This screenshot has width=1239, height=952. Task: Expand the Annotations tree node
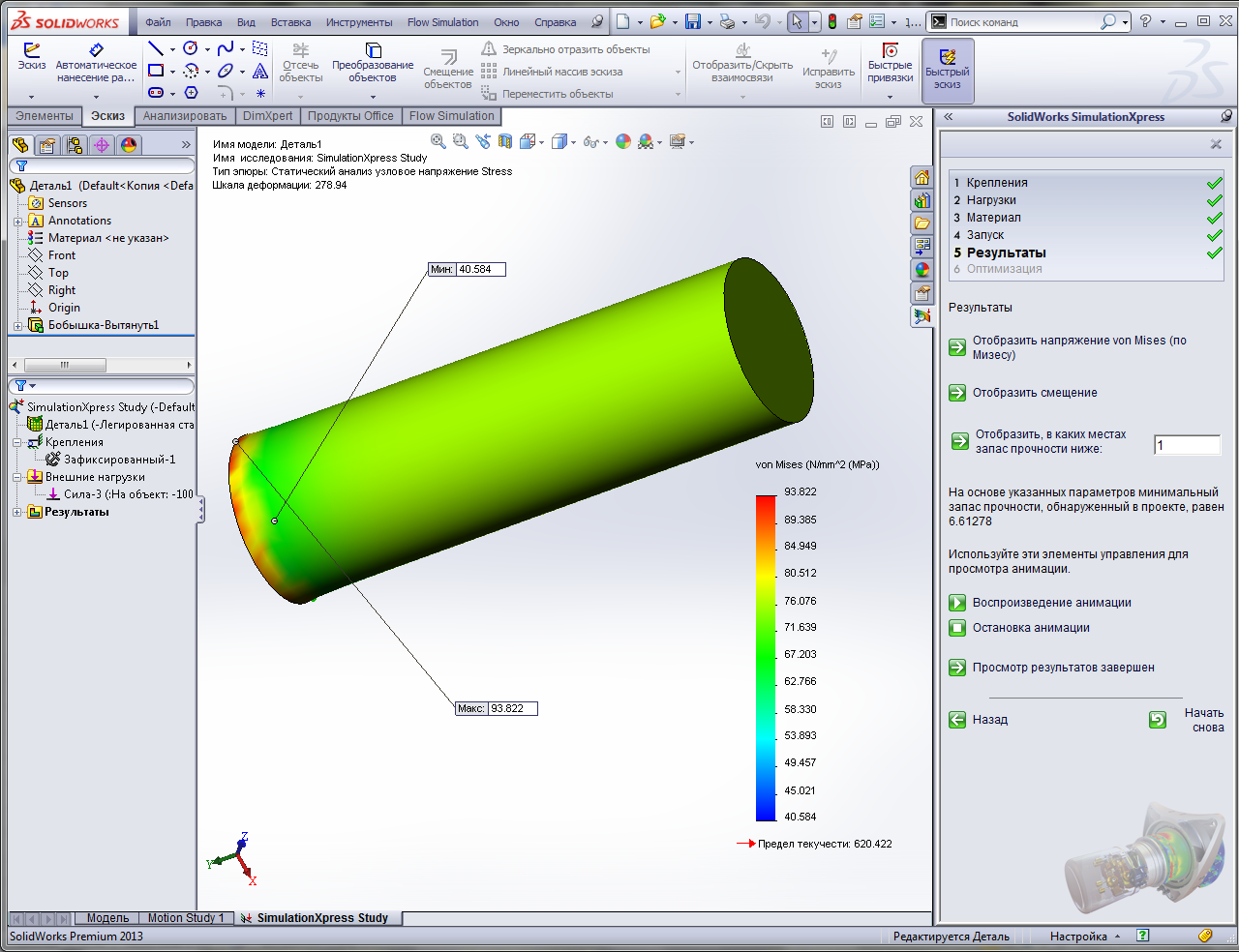(17, 221)
